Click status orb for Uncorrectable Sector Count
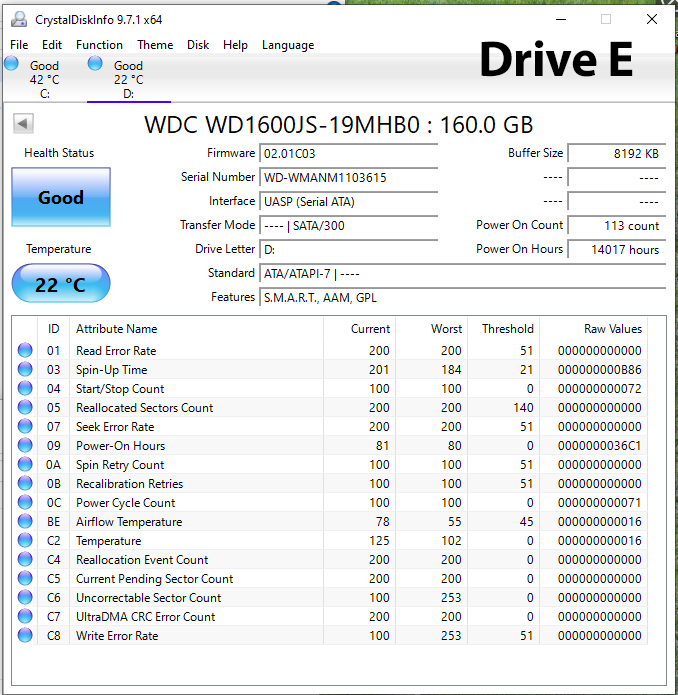Viewport: 678px width, 695px height. coord(25,597)
